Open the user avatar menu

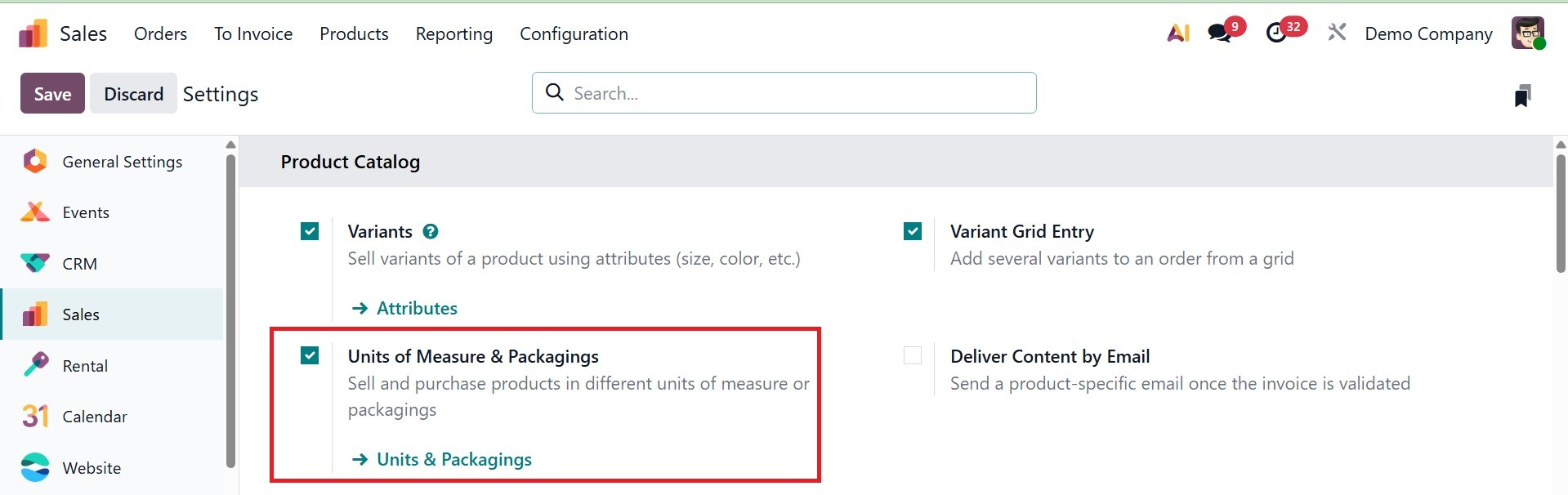pyautogui.click(x=1527, y=33)
